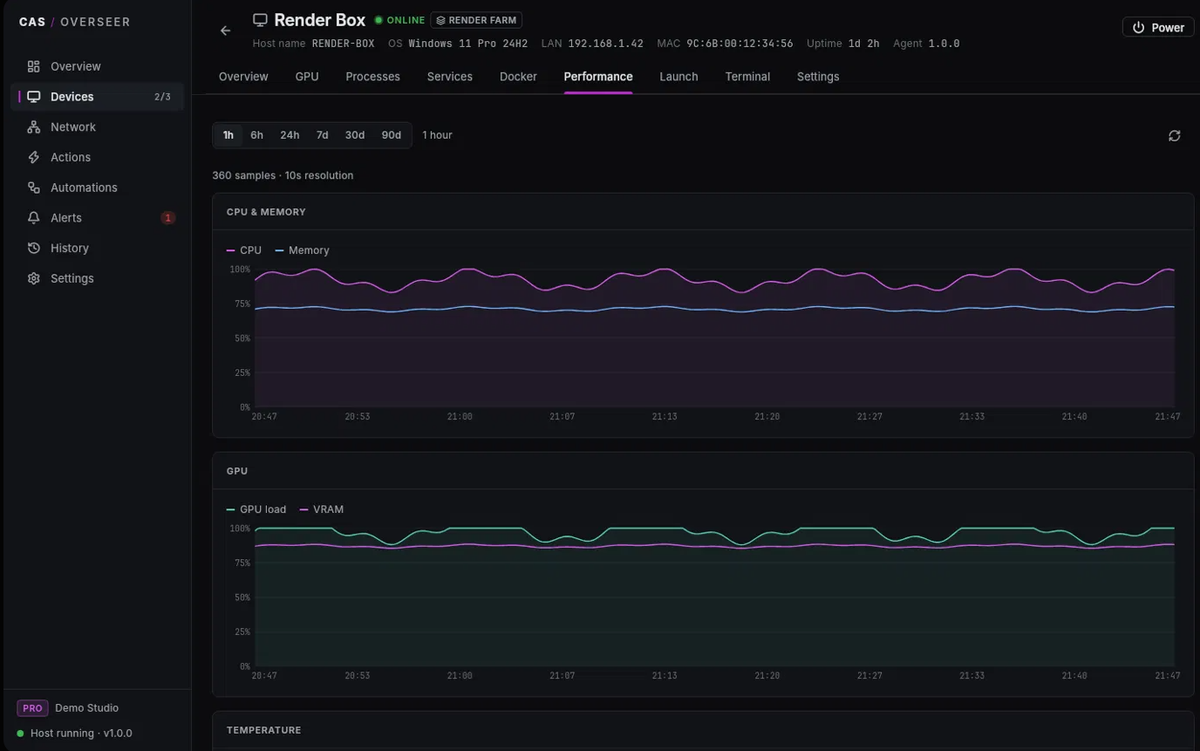Open the Terminal tab
Screen dimensions: 1200x751
748,77
